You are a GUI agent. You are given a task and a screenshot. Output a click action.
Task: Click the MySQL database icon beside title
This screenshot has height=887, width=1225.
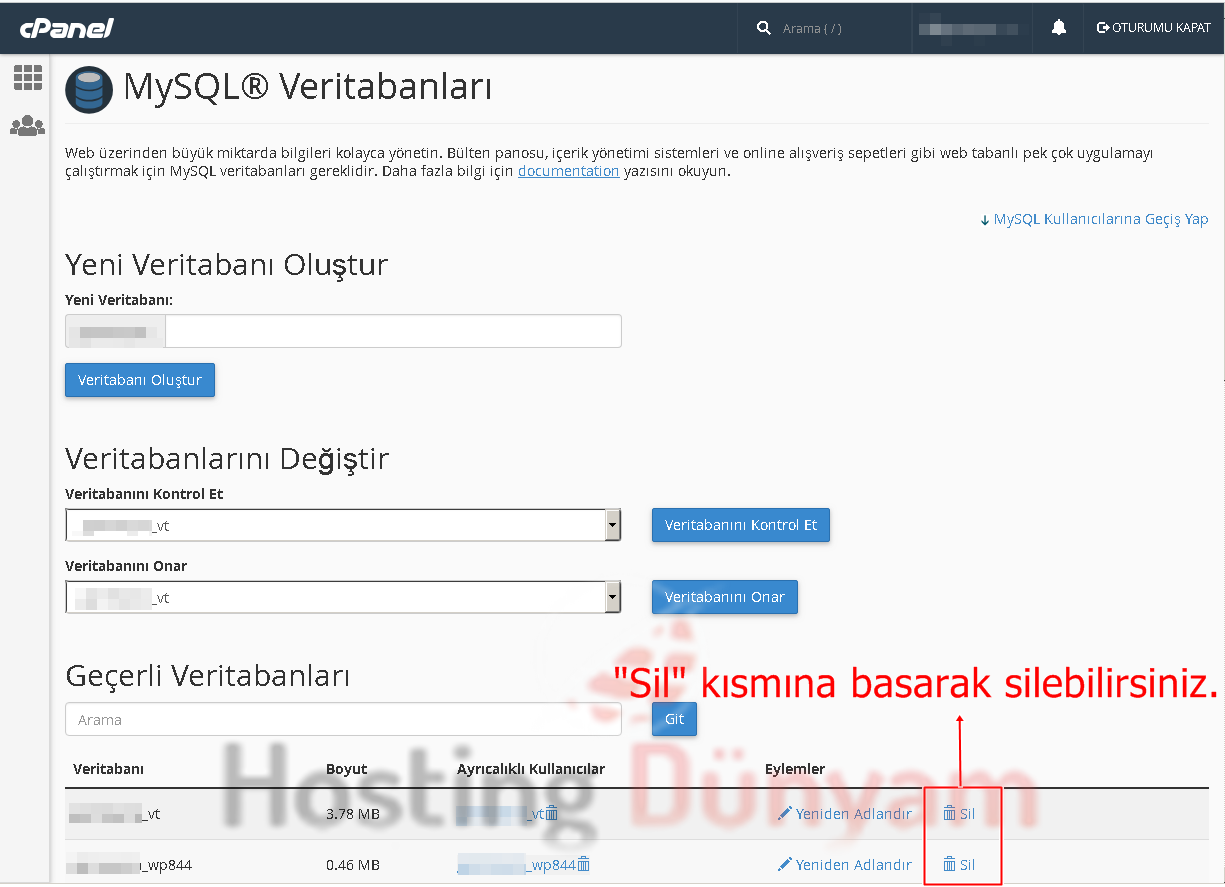89,89
